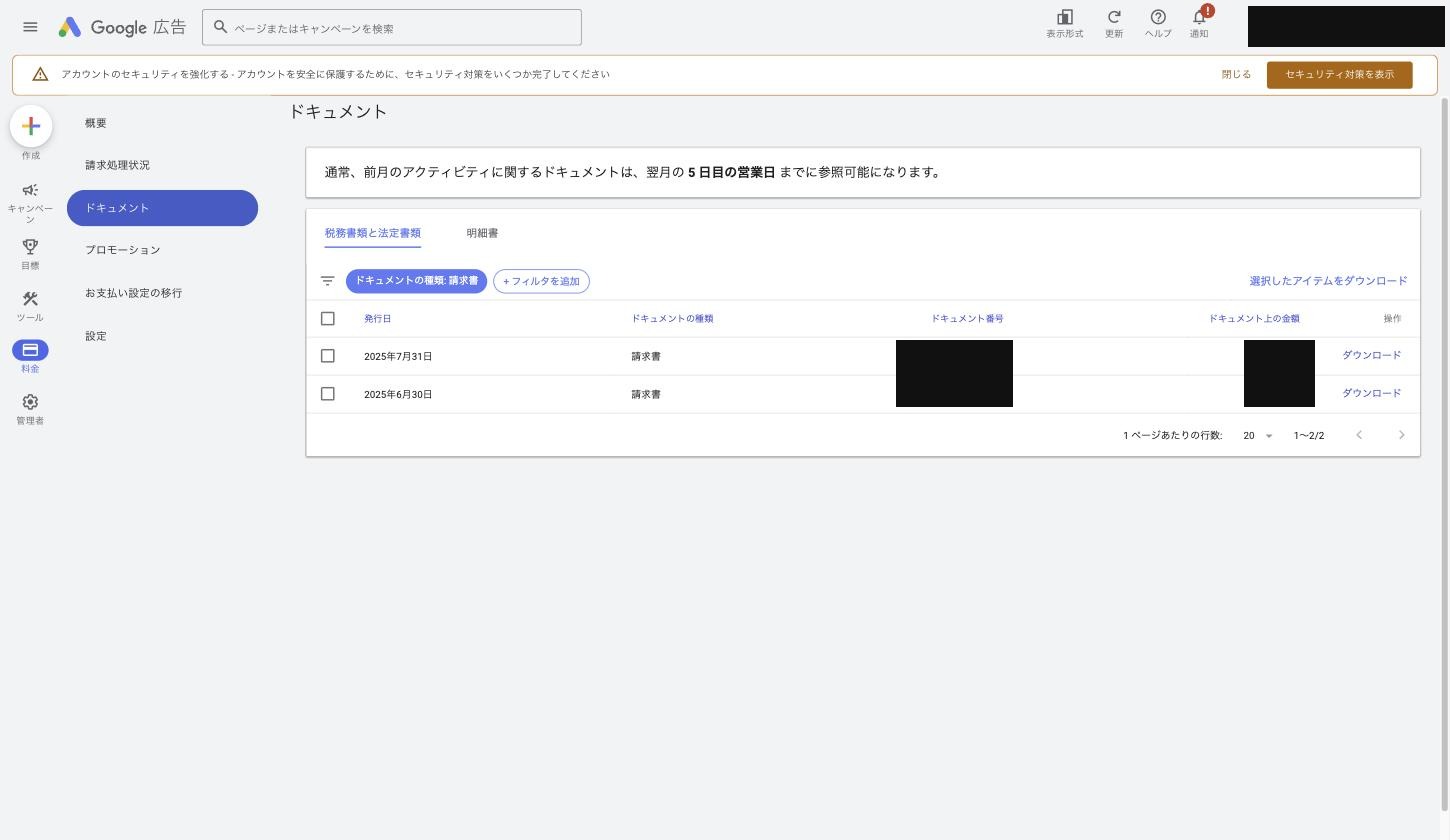The image size is (1450, 840).
Task: Click the table filter icon
Action: tap(327, 281)
